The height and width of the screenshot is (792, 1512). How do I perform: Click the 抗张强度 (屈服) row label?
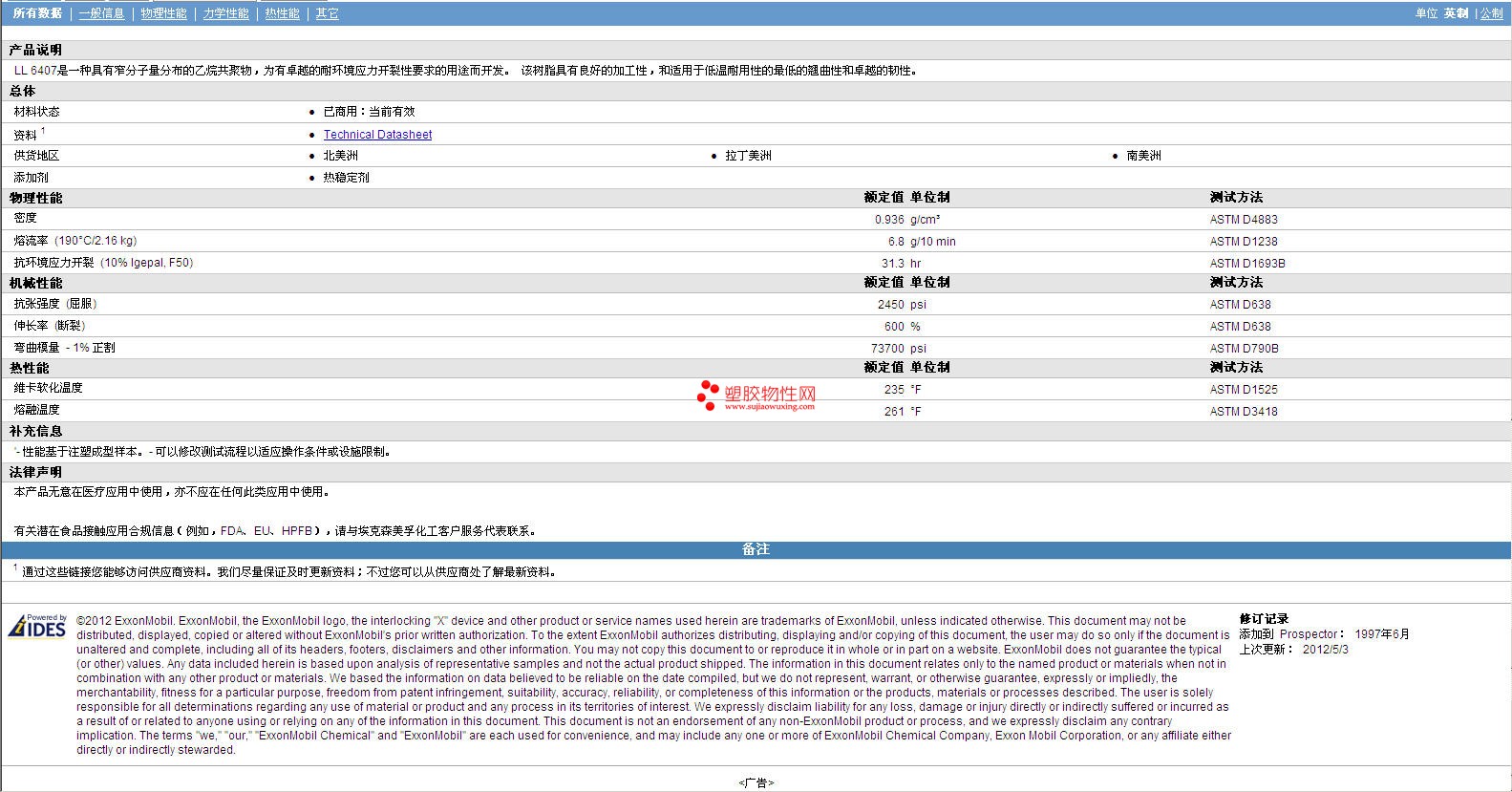tap(55, 304)
